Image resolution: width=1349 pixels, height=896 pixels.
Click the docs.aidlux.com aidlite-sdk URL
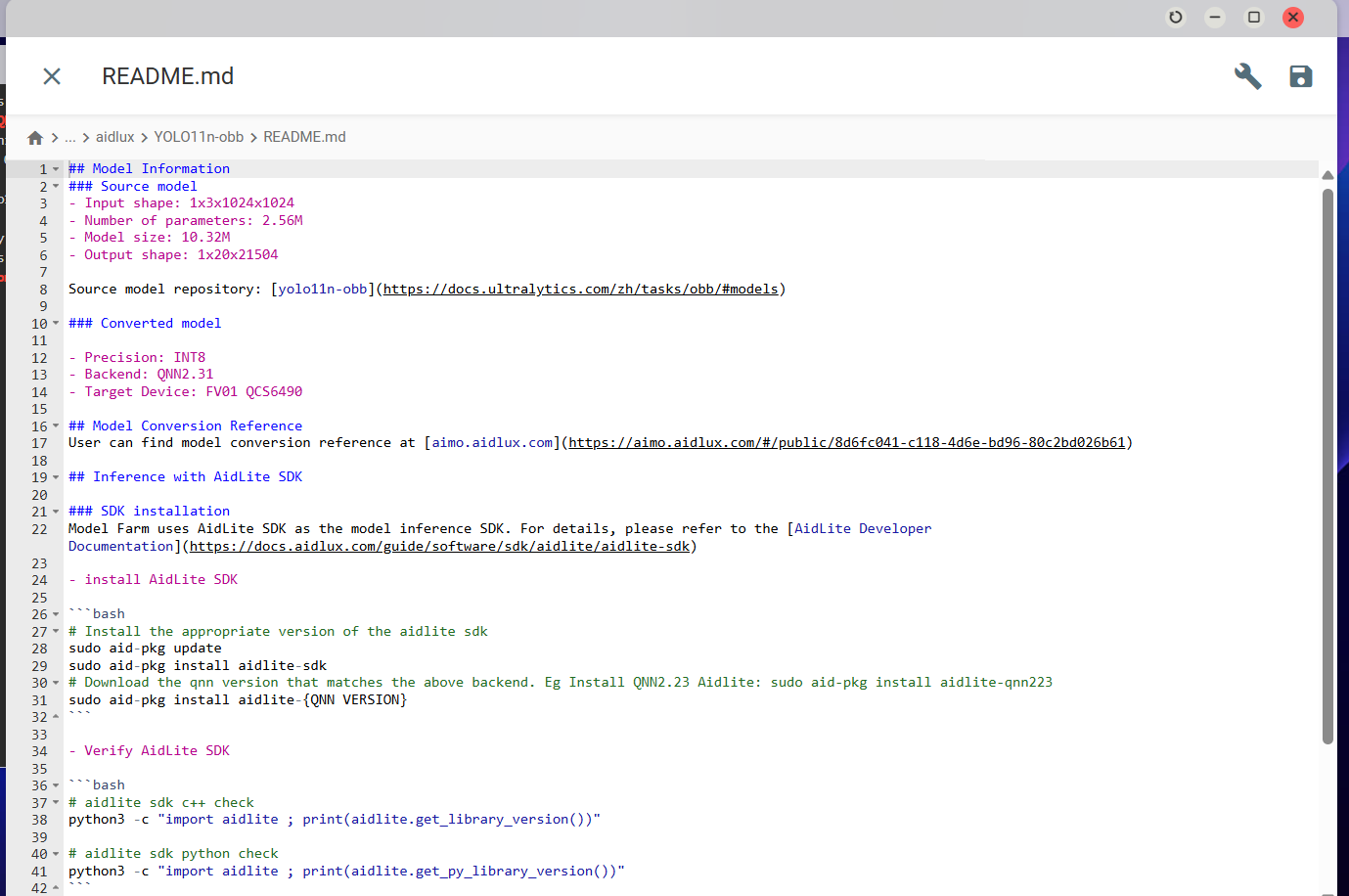click(x=439, y=547)
